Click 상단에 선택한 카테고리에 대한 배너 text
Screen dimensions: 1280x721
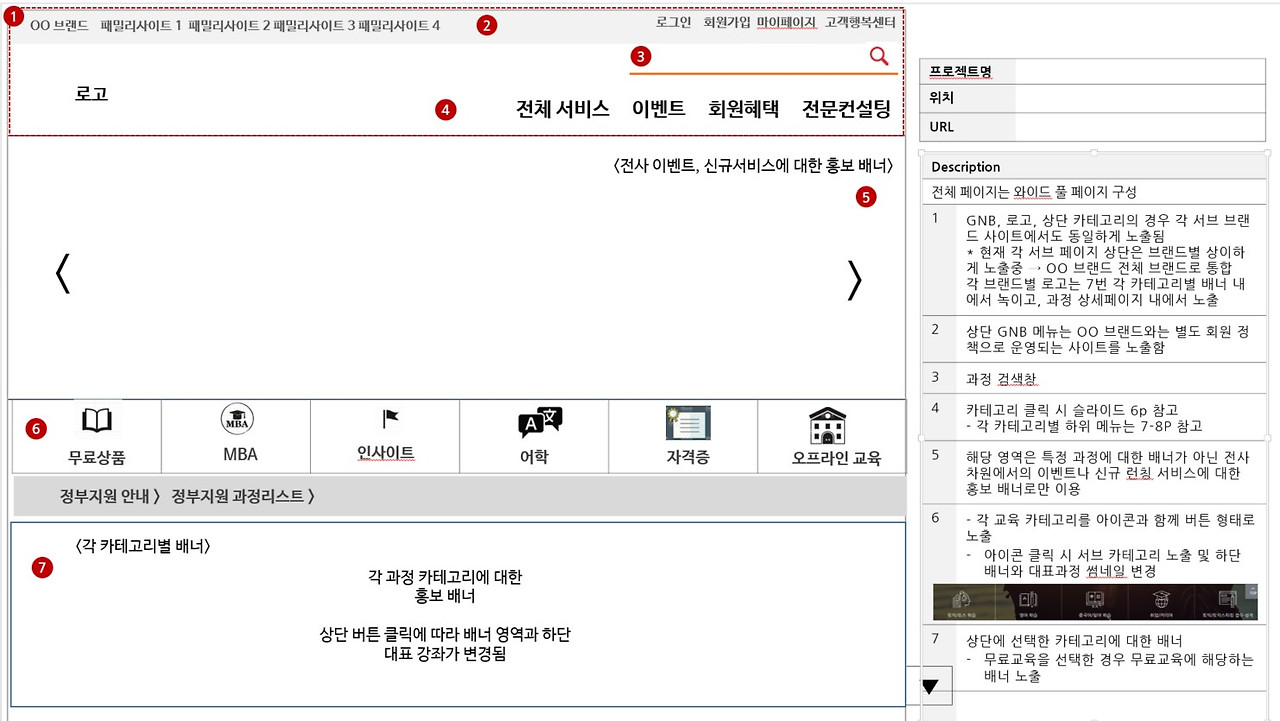point(1074,640)
